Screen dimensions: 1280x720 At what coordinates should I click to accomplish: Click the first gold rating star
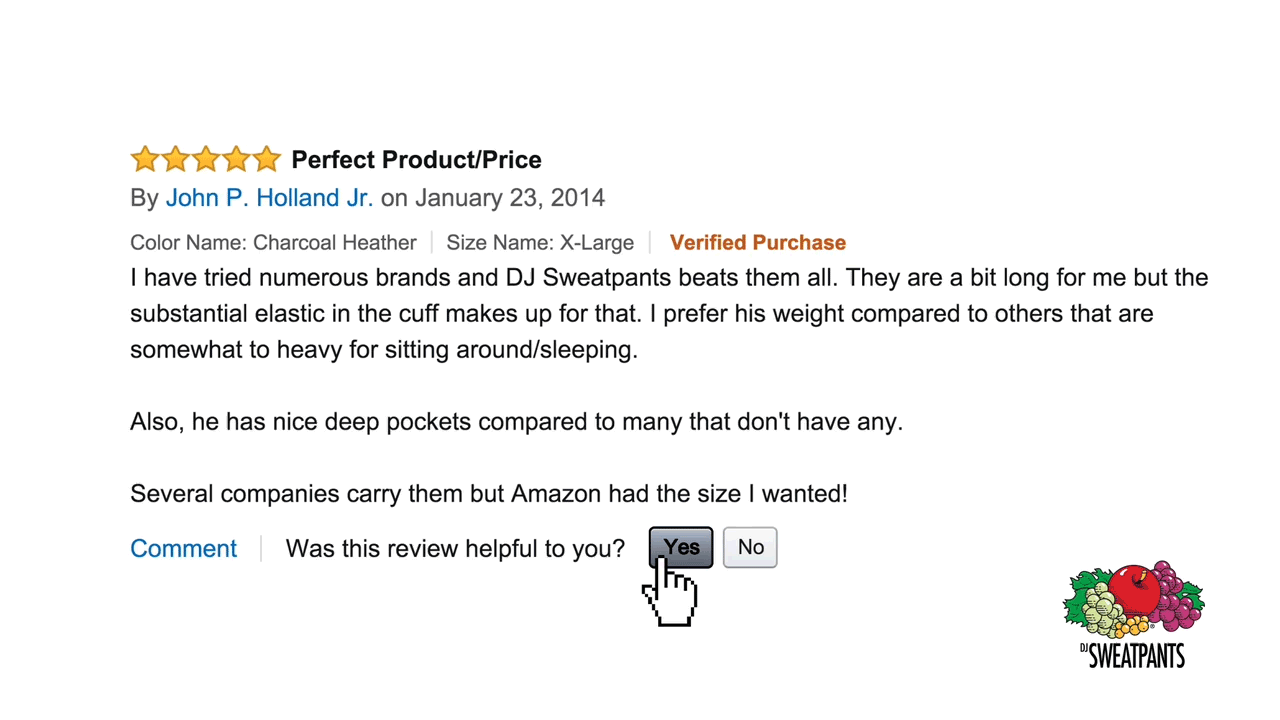[145, 159]
